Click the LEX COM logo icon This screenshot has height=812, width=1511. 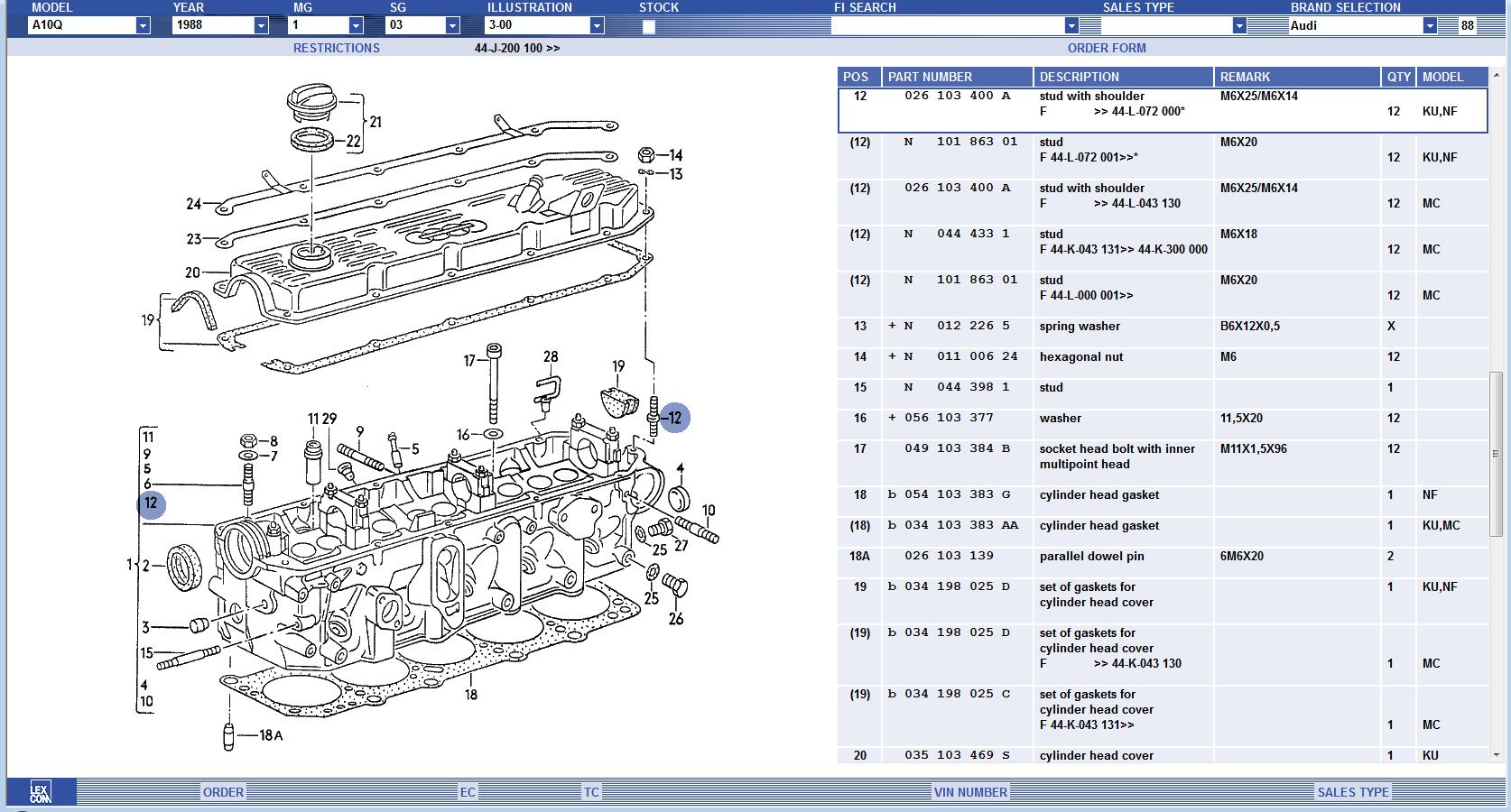click(41, 792)
